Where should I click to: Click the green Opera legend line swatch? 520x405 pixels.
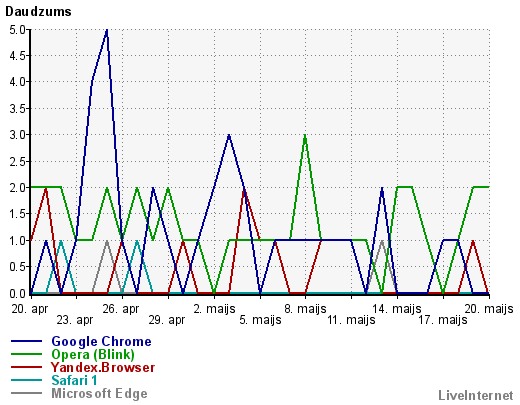[26, 354]
